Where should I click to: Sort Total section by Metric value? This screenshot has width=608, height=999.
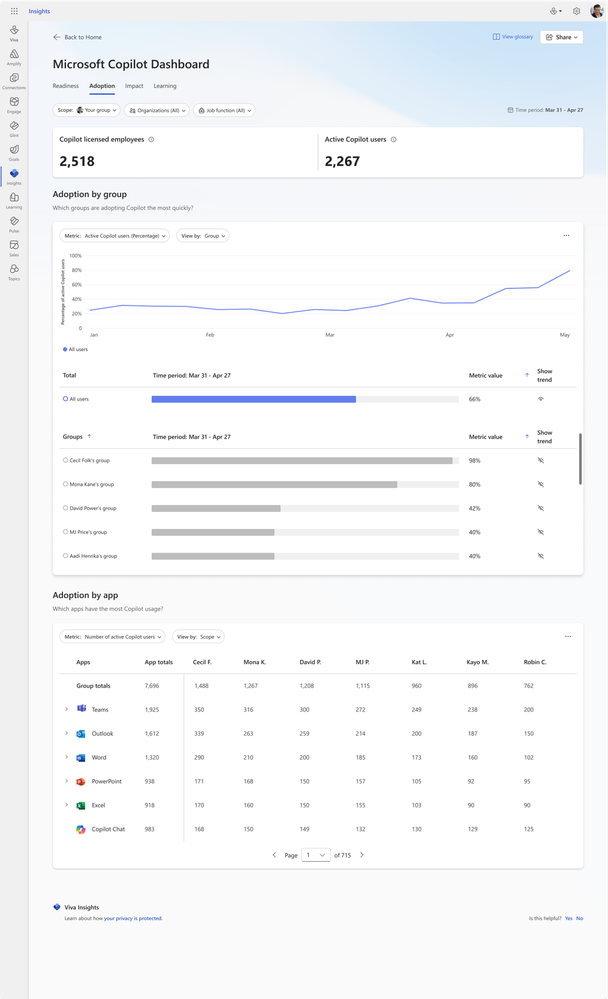[526, 375]
